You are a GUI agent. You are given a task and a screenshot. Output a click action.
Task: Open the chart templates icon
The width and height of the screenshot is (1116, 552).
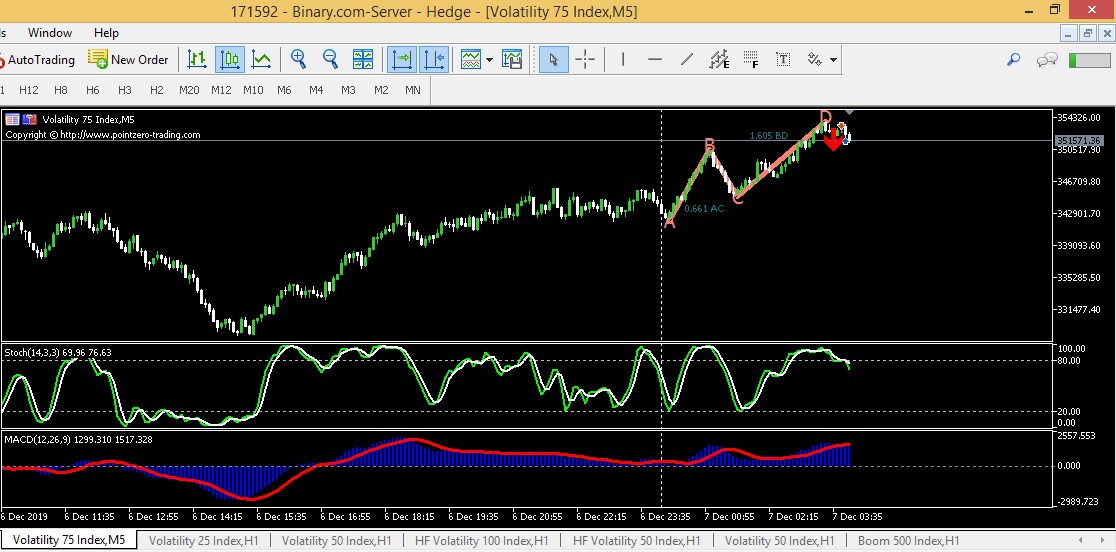coord(512,60)
